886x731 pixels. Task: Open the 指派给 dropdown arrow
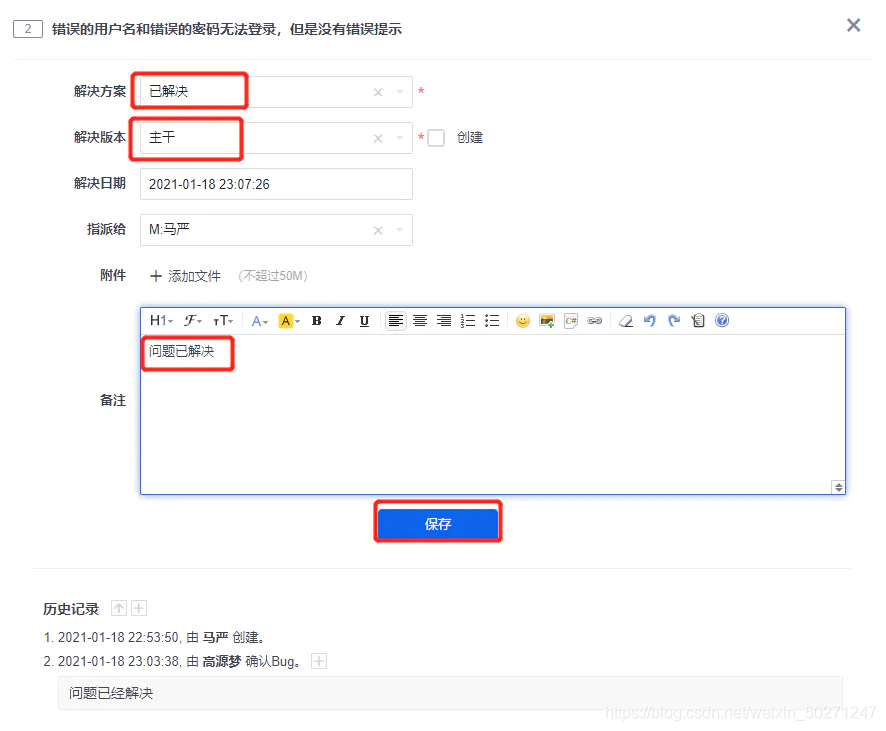(x=400, y=230)
